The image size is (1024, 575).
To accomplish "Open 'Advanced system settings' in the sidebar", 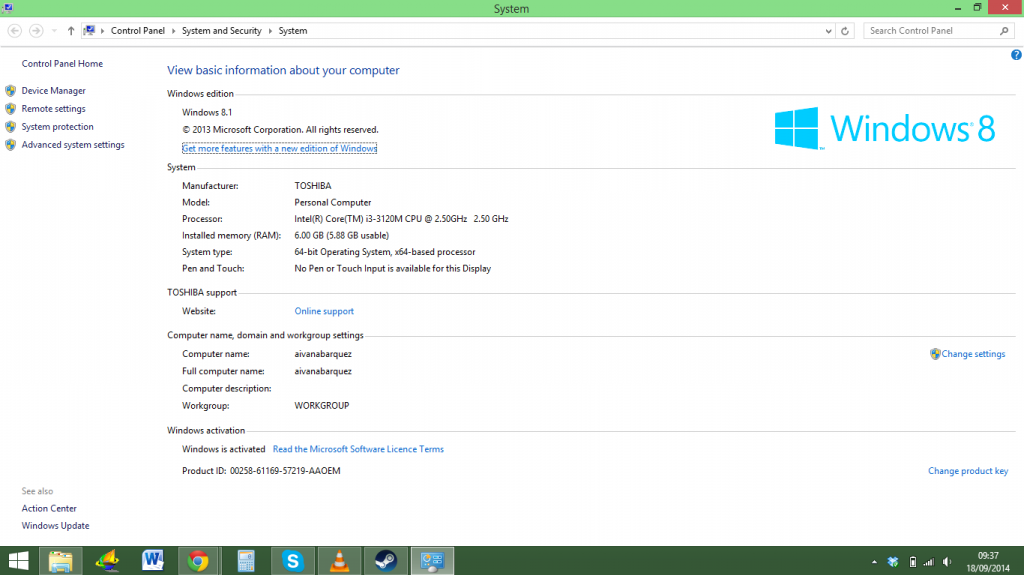I will click(x=73, y=145).
